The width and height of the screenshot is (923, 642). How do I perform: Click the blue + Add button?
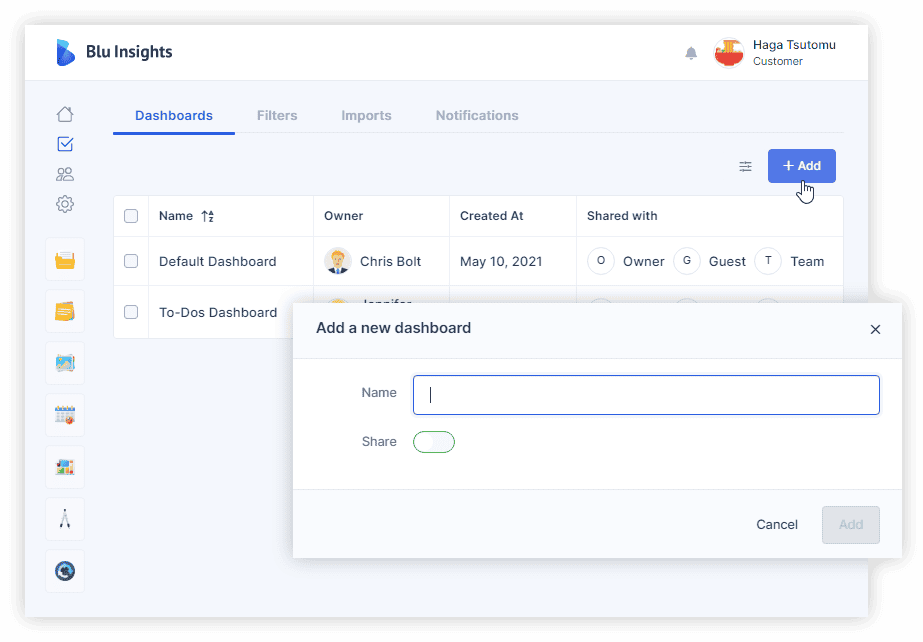802,166
